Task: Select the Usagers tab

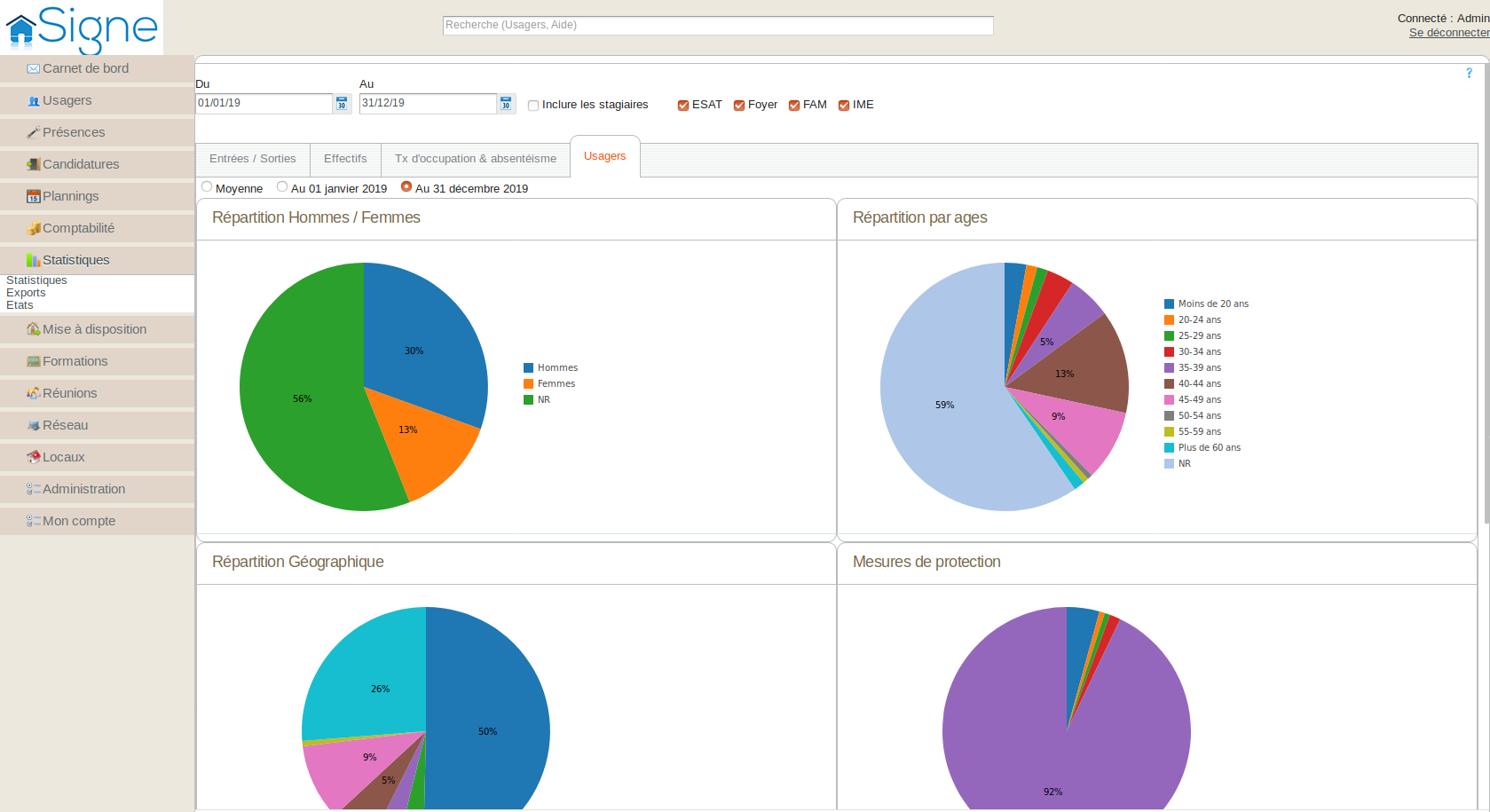Action: [x=605, y=156]
